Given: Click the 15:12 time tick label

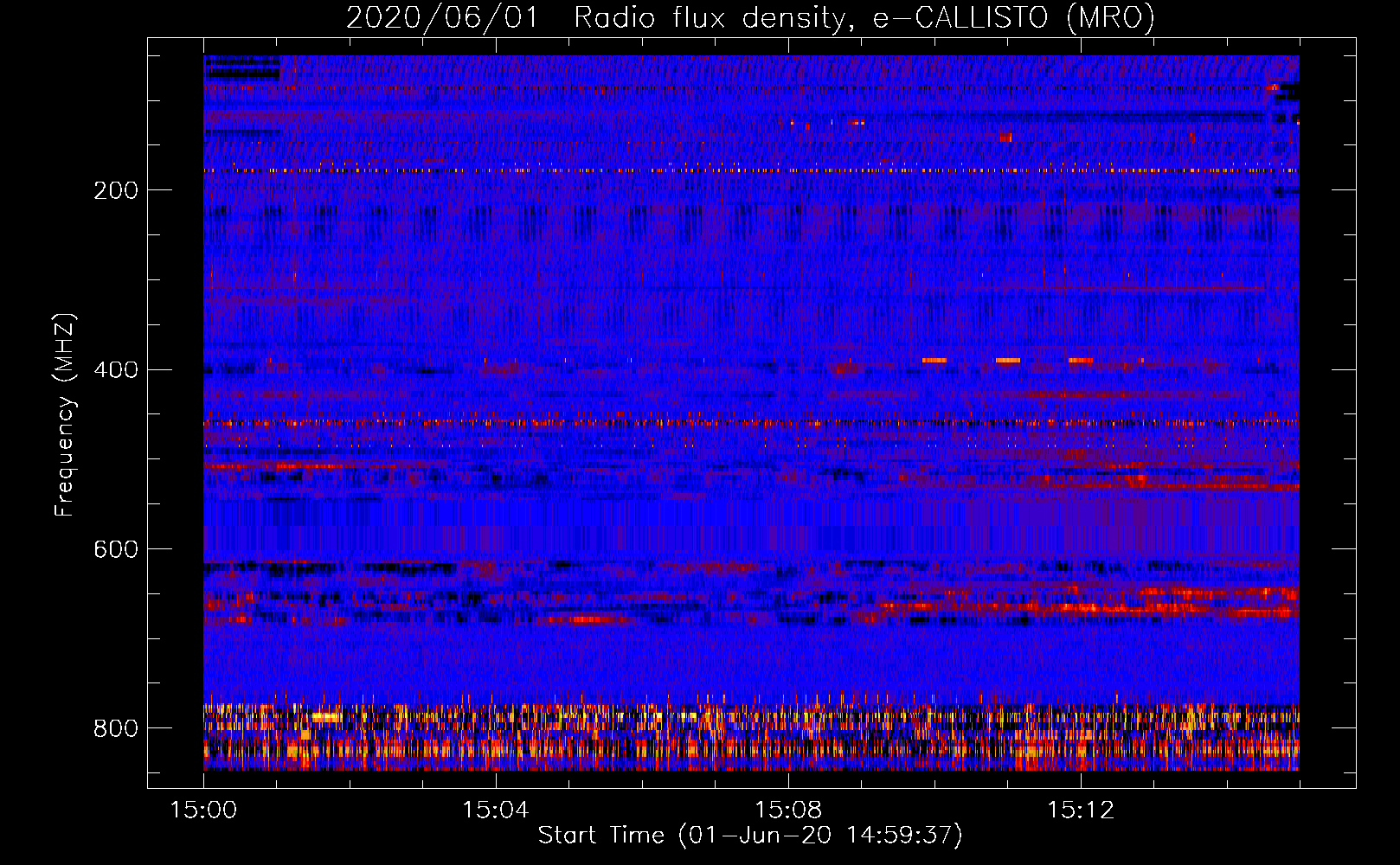Looking at the screenshot, I should pos(1081,811).
